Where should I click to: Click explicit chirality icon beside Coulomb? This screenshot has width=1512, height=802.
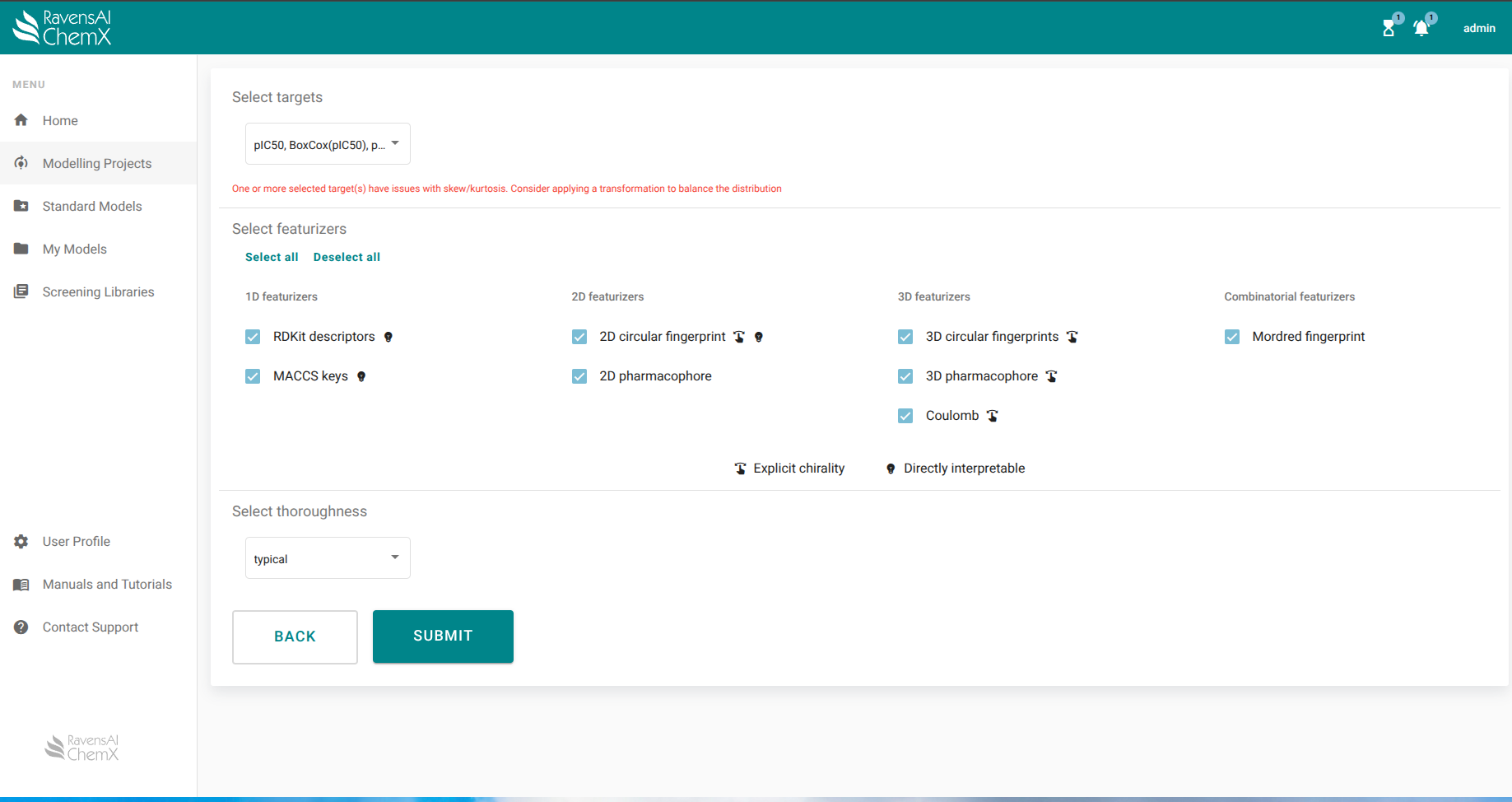coord(993,416)
